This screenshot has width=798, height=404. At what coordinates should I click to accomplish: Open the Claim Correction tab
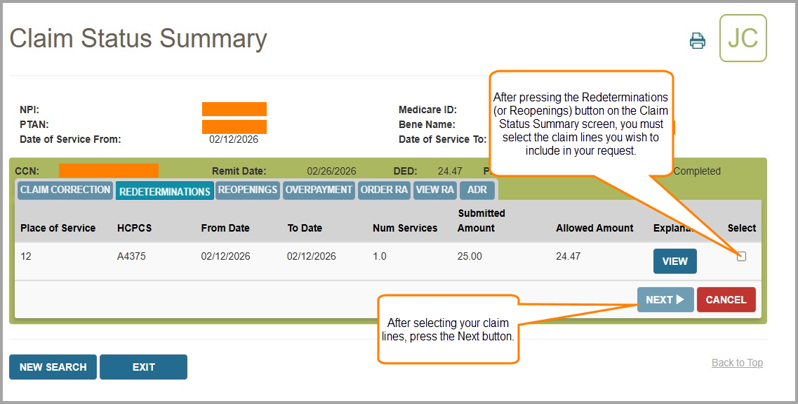(x=65, y=190)
